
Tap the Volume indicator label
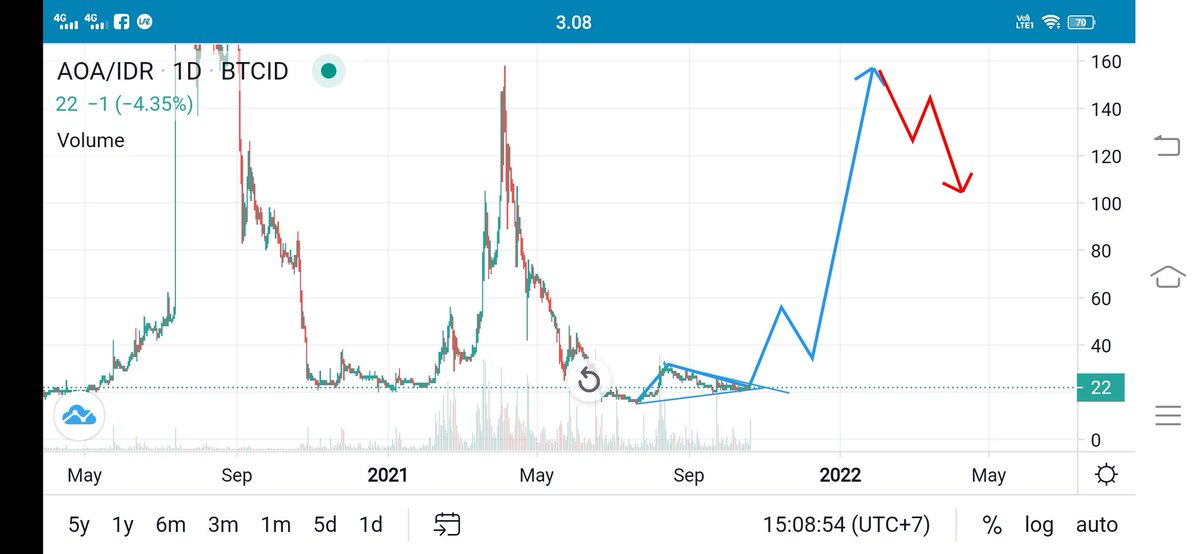click(x=91, y=141)
